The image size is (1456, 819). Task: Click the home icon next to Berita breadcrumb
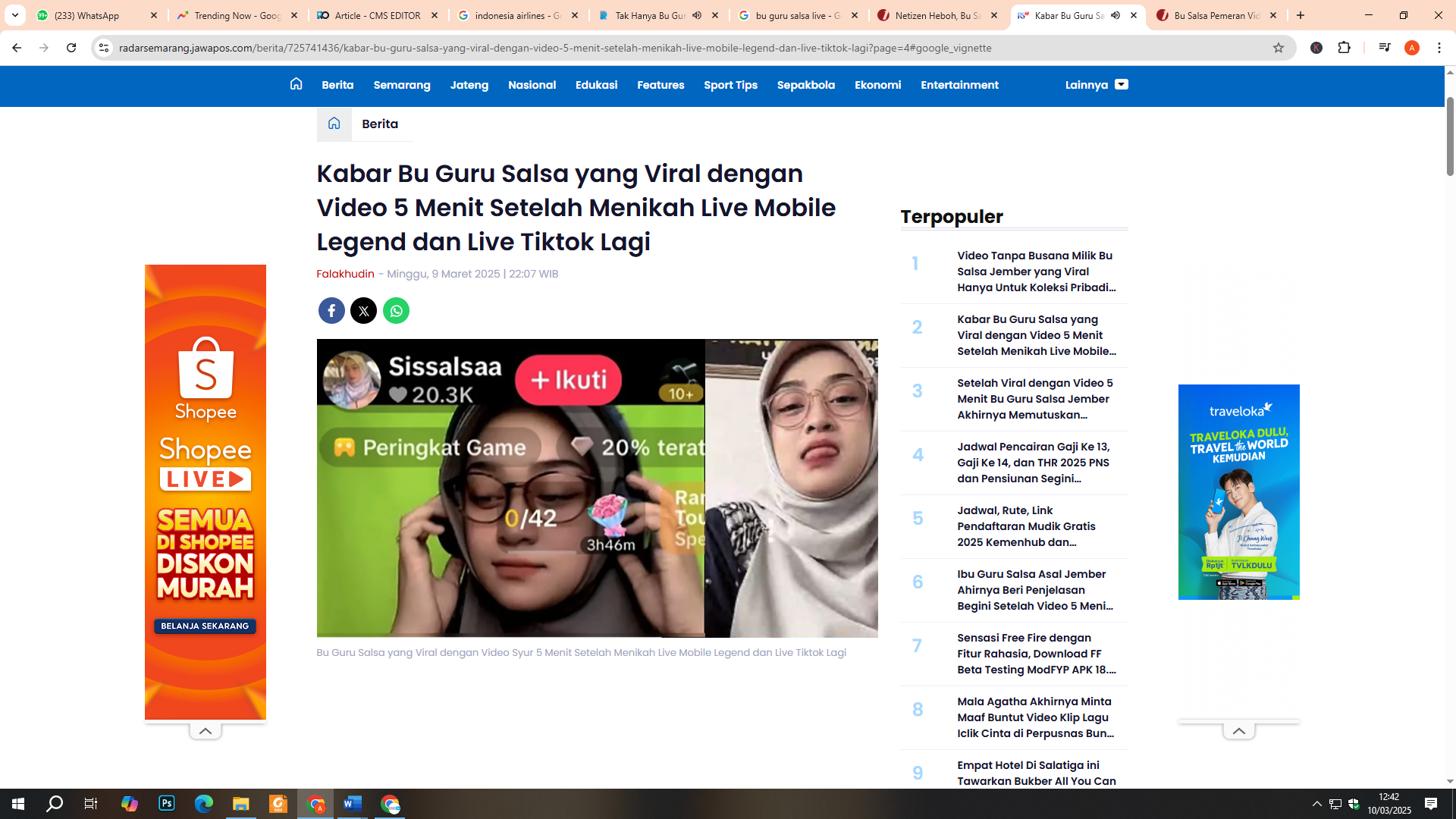tap(334, 124)
